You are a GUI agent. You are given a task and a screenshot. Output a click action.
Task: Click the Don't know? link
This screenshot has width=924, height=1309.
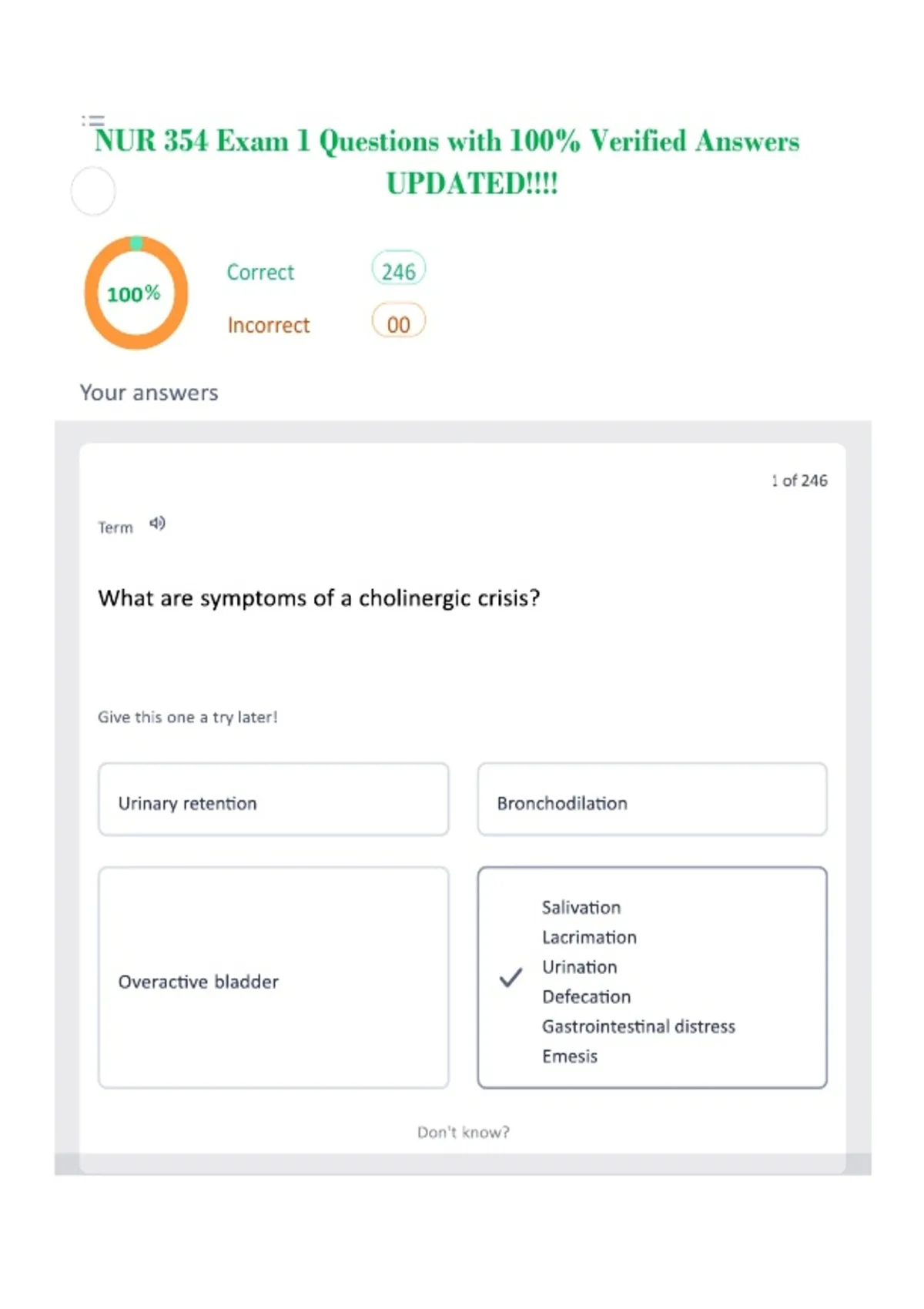point(464,1132)
